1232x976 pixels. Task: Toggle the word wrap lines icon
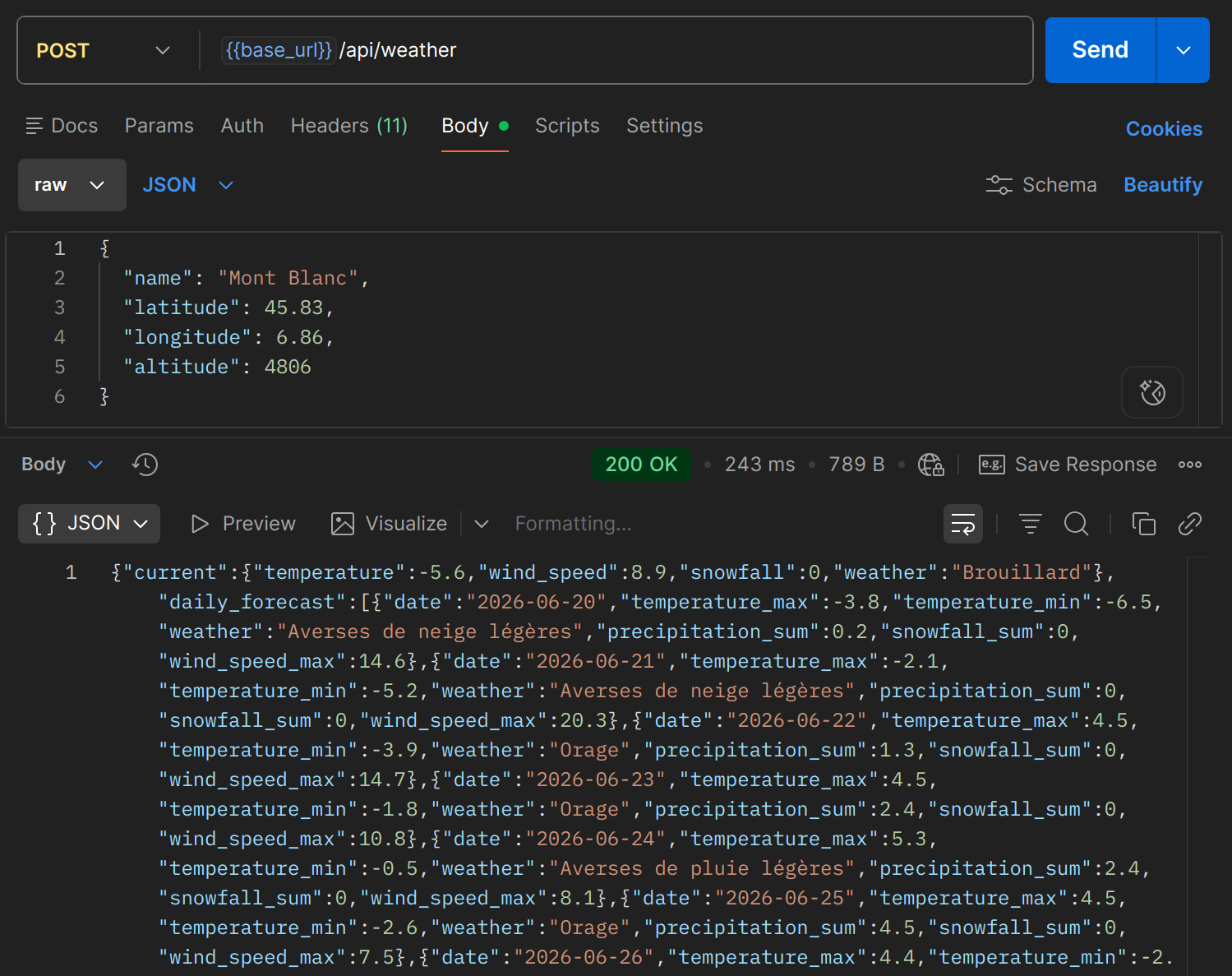click(962, 524)
